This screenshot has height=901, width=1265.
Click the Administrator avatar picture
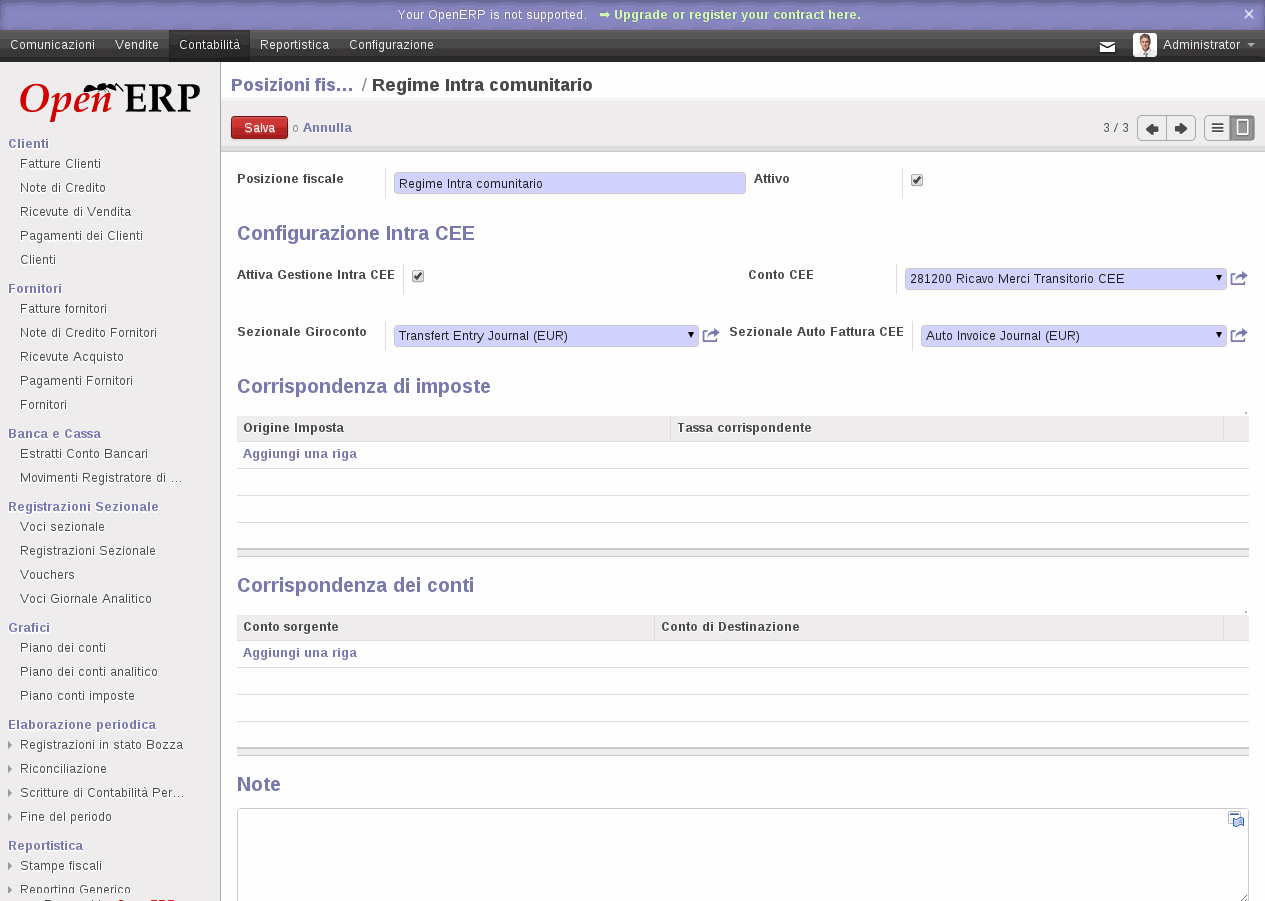pos(1145,45)
